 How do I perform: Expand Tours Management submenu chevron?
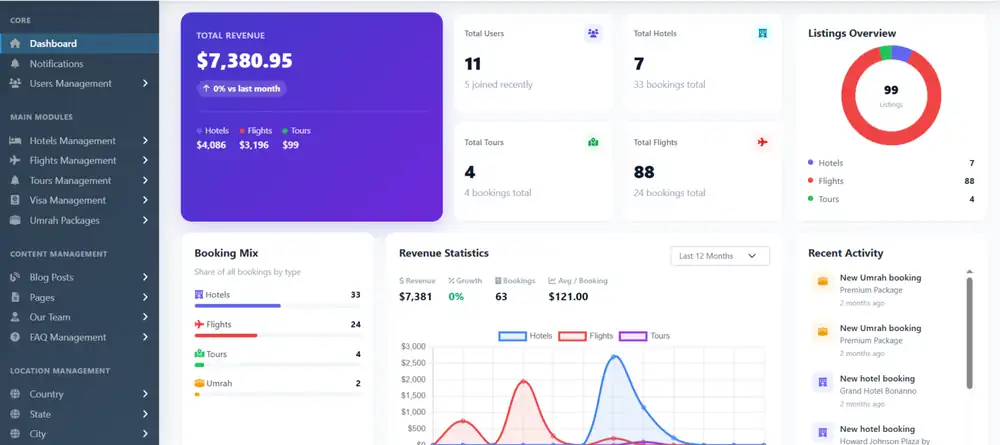click(x=145, y=180)
